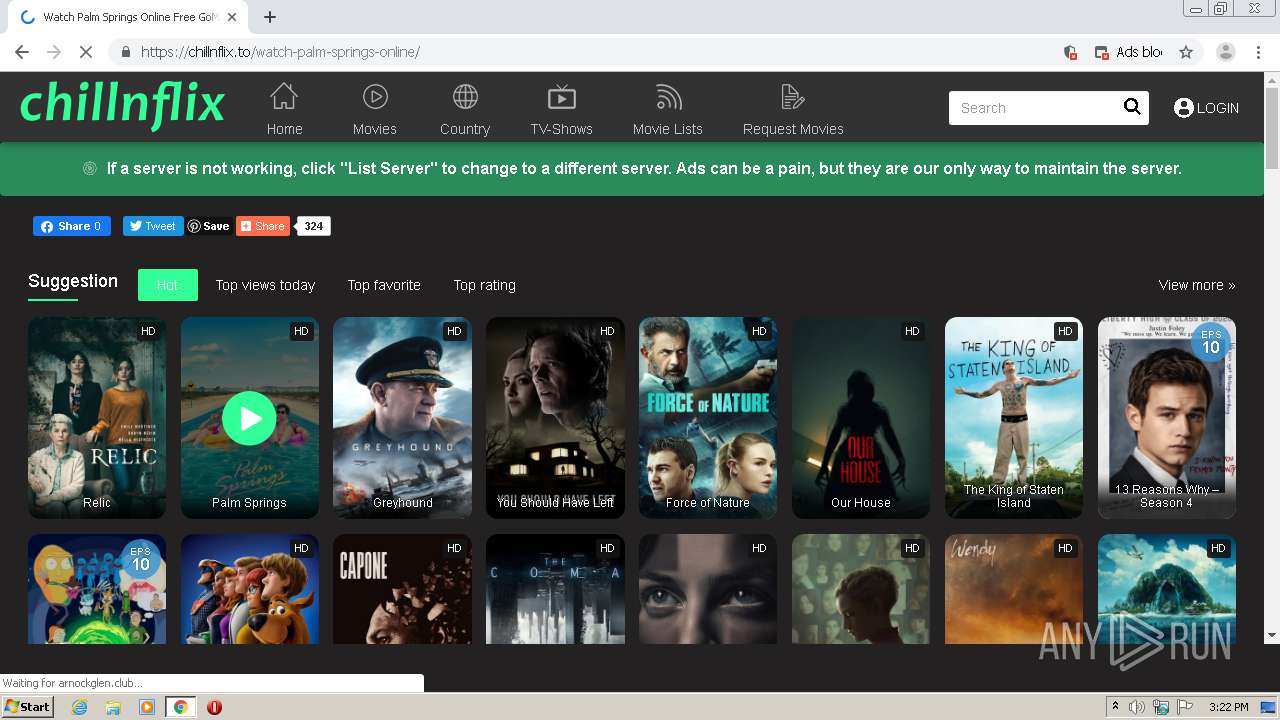Open the taskbar file explorer folder
The image size is (1280, 720).
click(113, 707)
